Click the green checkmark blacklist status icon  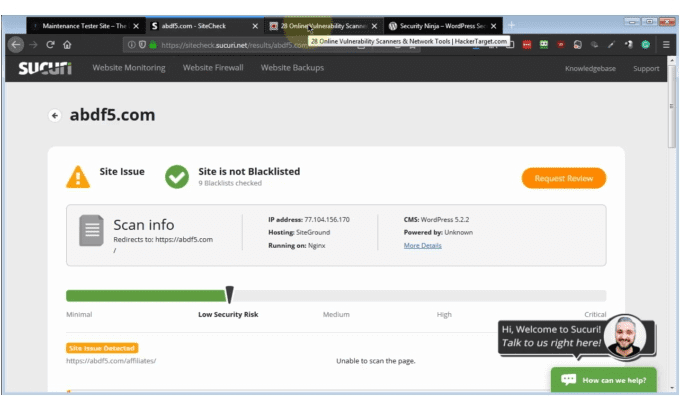pyautogui.click(x=177, y=177)
